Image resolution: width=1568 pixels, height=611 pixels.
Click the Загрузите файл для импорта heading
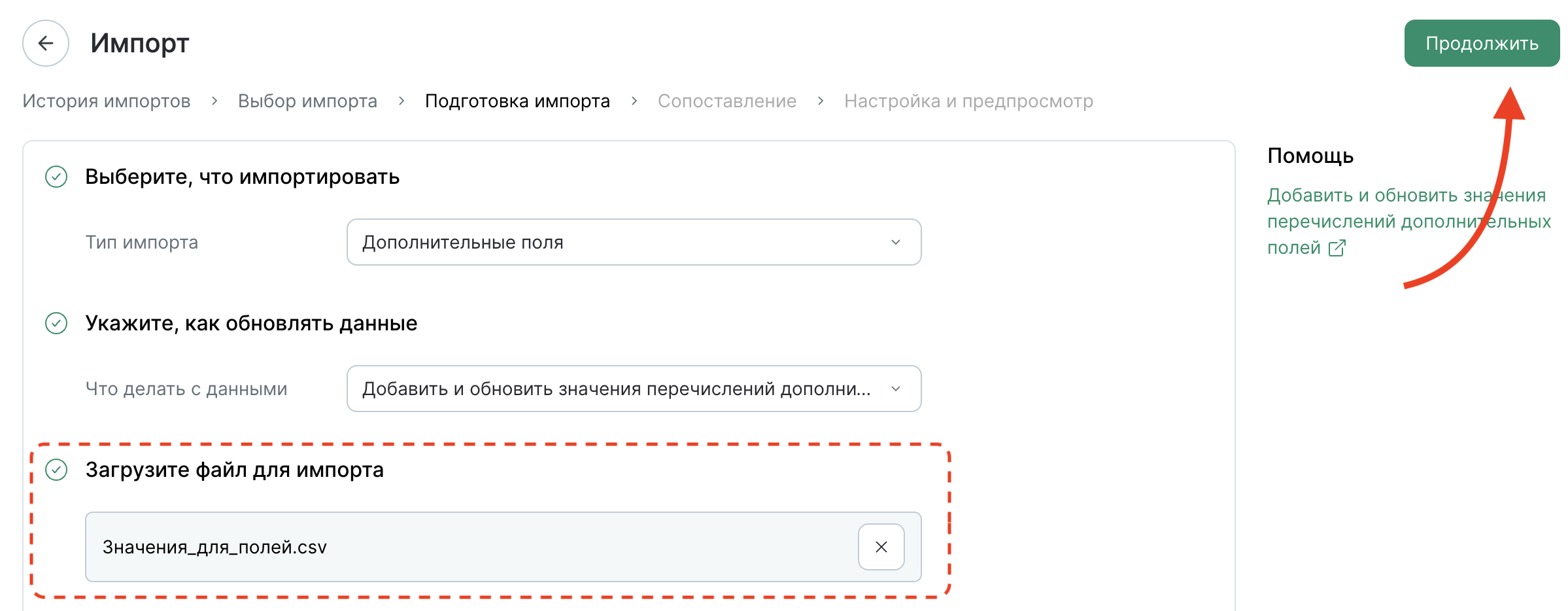[235, 470]
